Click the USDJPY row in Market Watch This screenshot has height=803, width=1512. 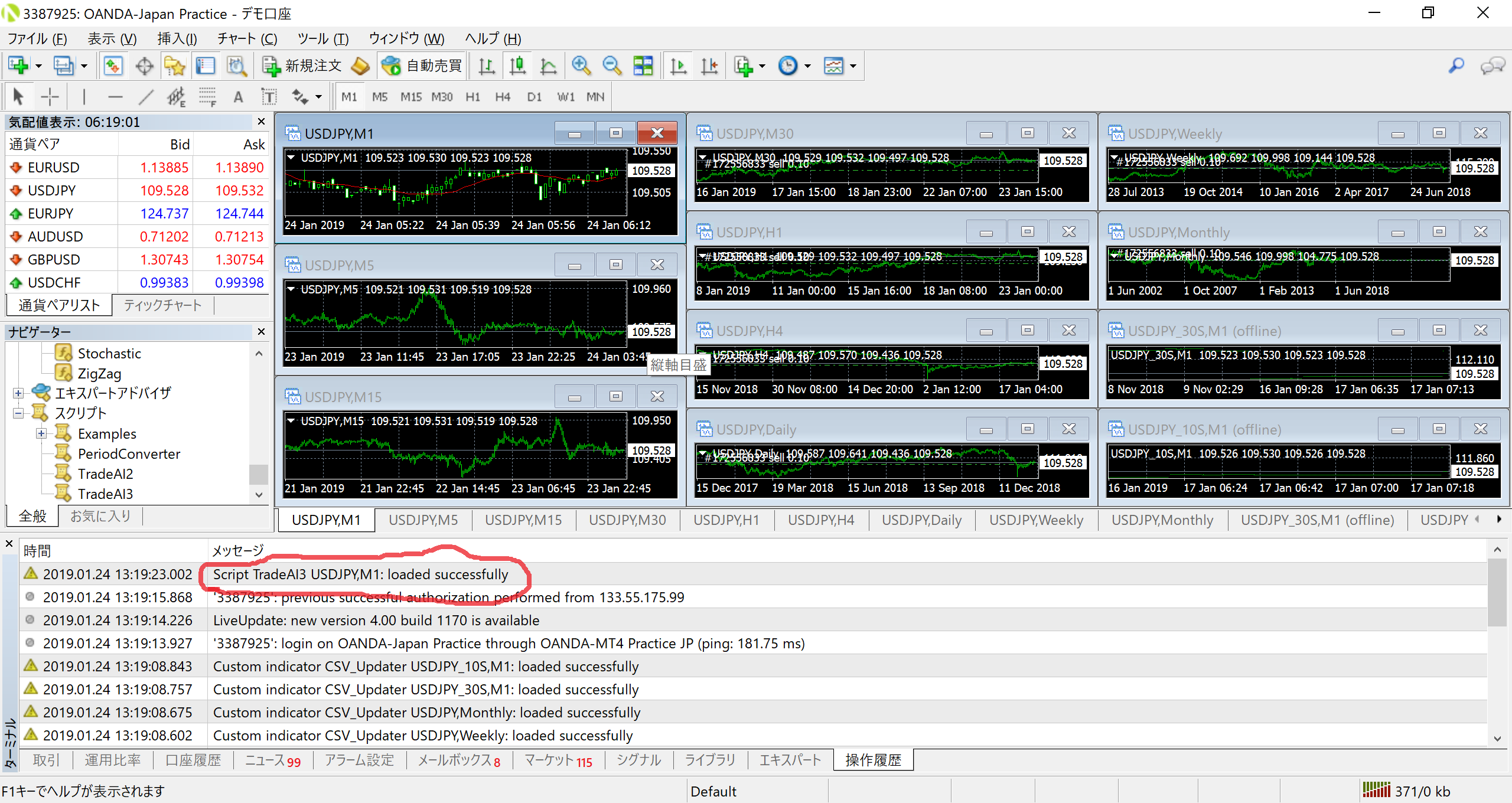pos(52,191)
